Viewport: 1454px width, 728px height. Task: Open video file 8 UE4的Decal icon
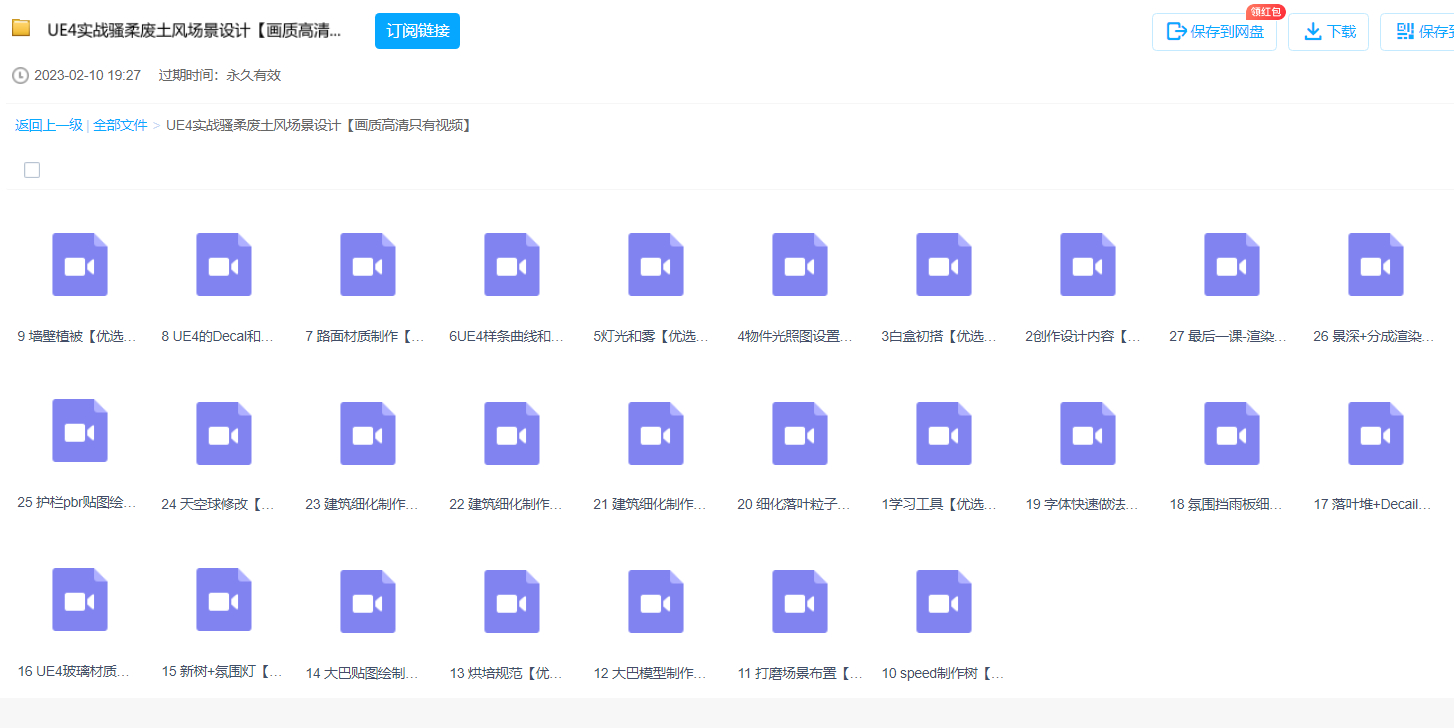[x=223, y=264]
